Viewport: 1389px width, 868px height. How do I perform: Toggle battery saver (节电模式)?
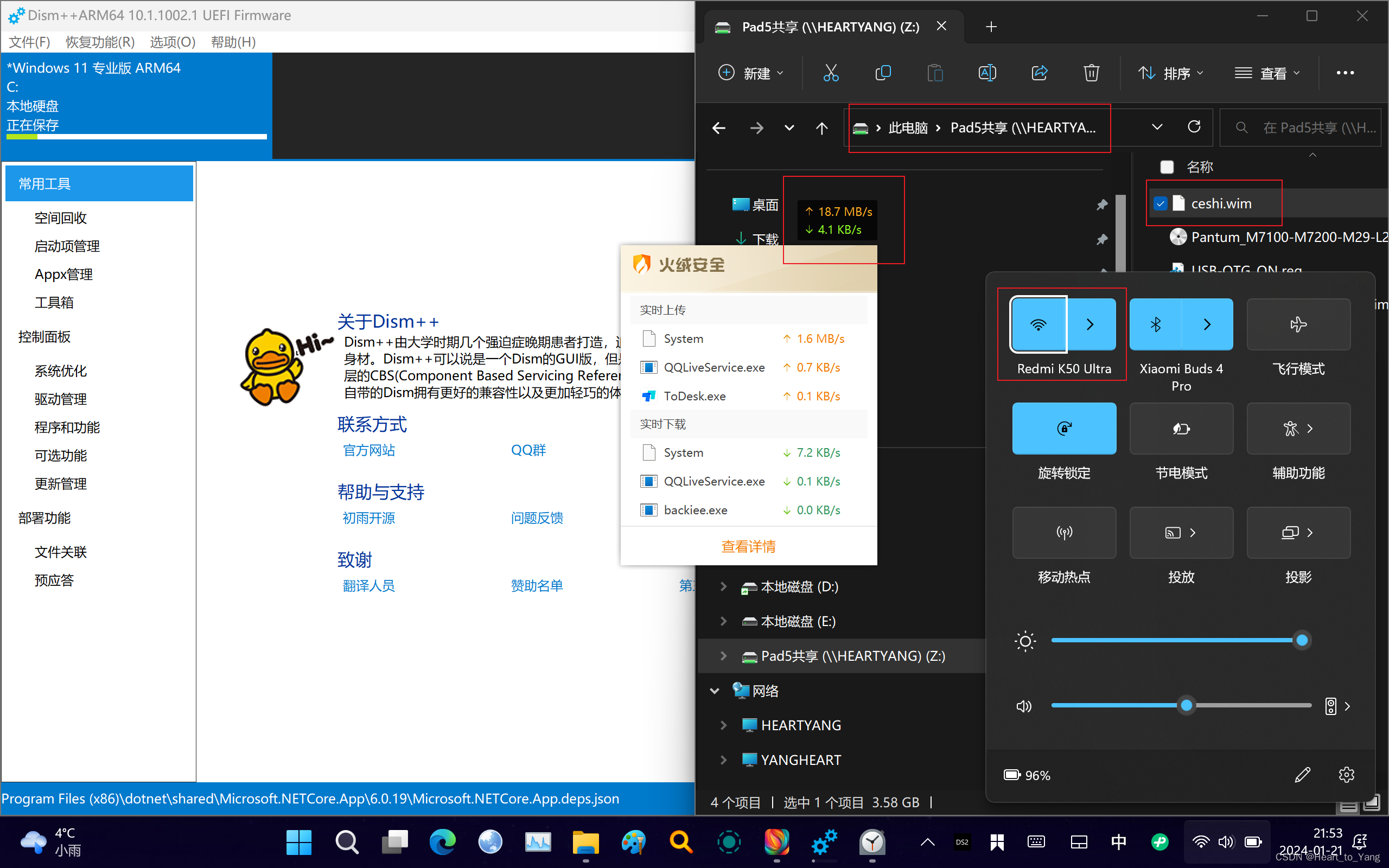(1181, 428)
